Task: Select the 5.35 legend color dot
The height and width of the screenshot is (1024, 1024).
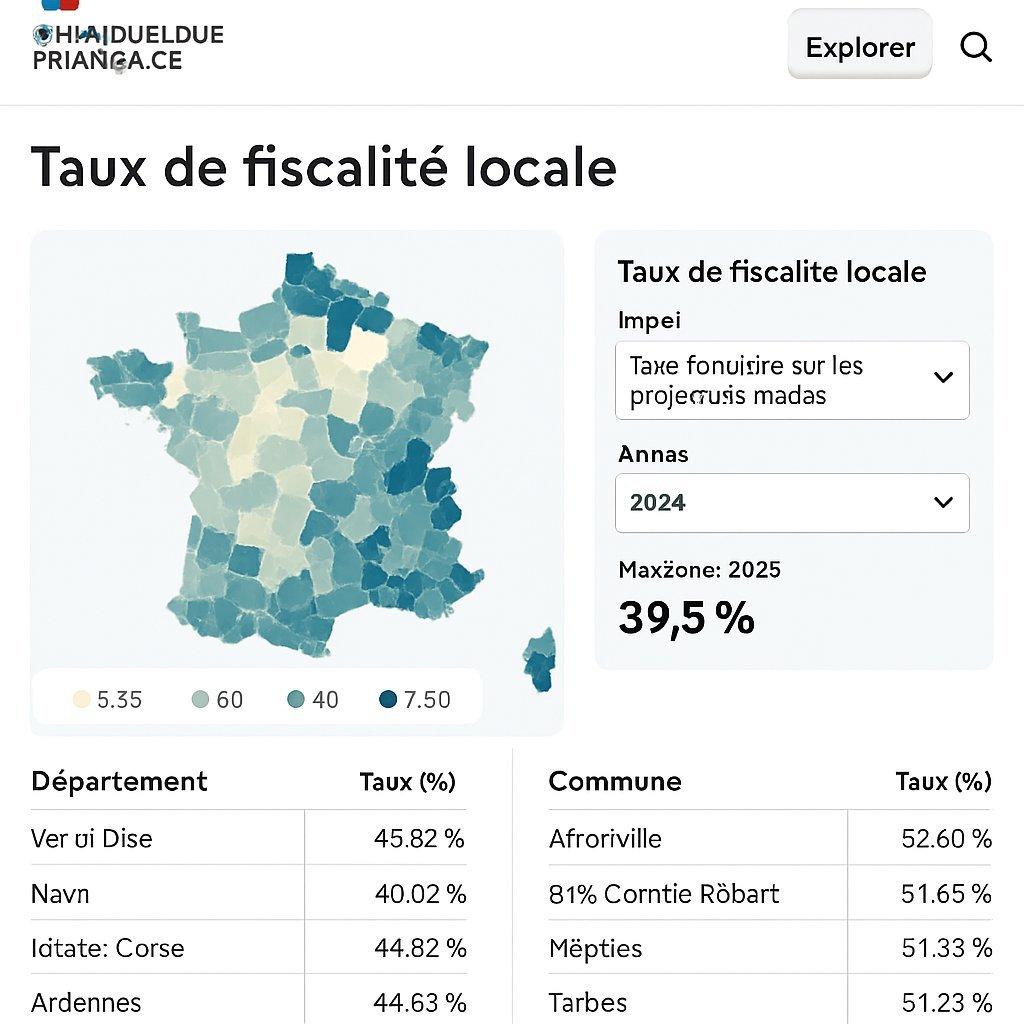Action: pos(82,699)
